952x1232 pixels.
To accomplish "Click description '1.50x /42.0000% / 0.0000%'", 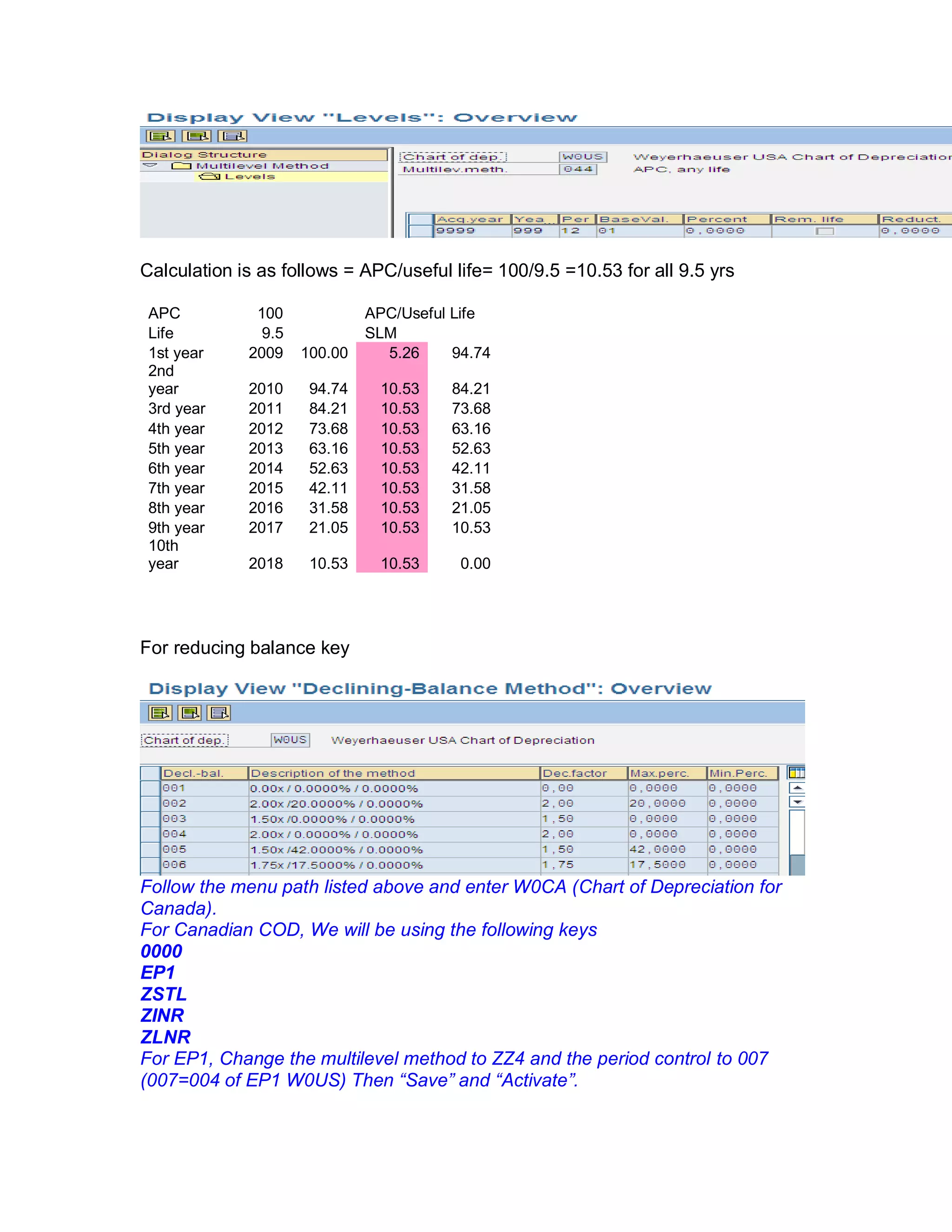I will click(395, 849).
